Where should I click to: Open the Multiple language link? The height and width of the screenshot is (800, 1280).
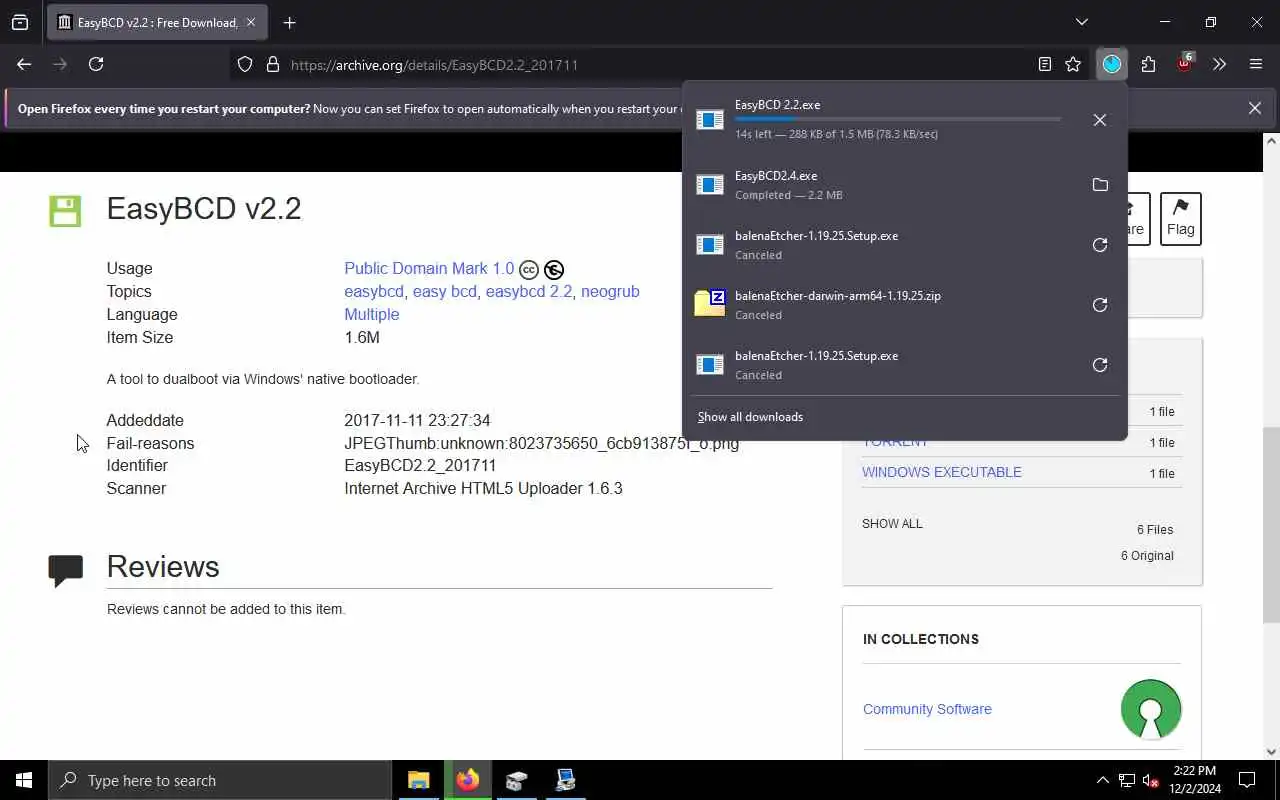372,314
